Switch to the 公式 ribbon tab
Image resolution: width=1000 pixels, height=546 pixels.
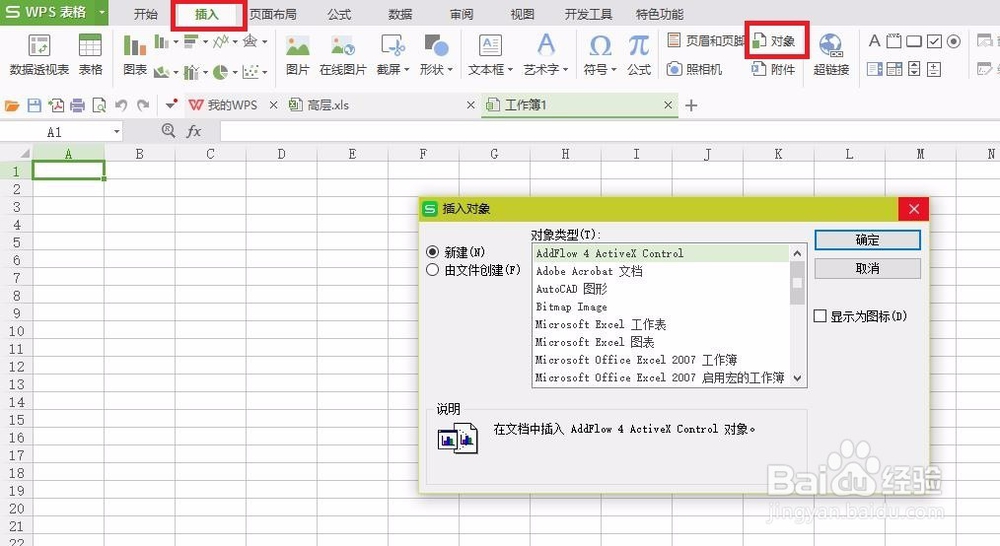pyautogui.click(x=339, y=14)
